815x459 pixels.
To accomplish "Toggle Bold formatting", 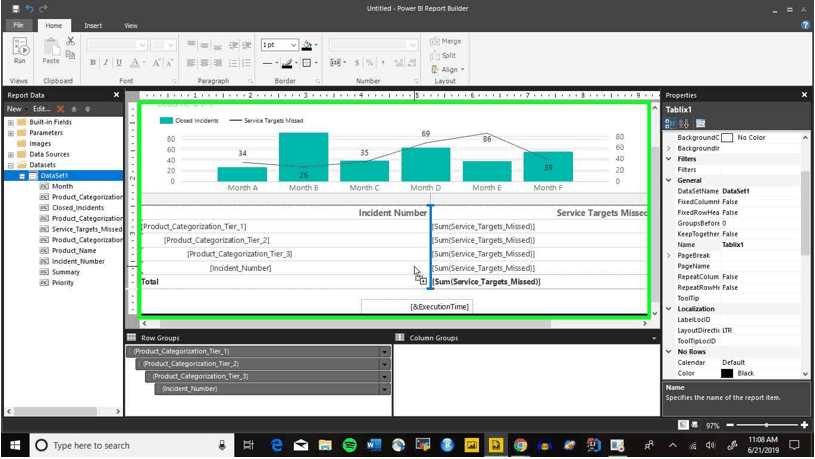I will pos(93,63).
